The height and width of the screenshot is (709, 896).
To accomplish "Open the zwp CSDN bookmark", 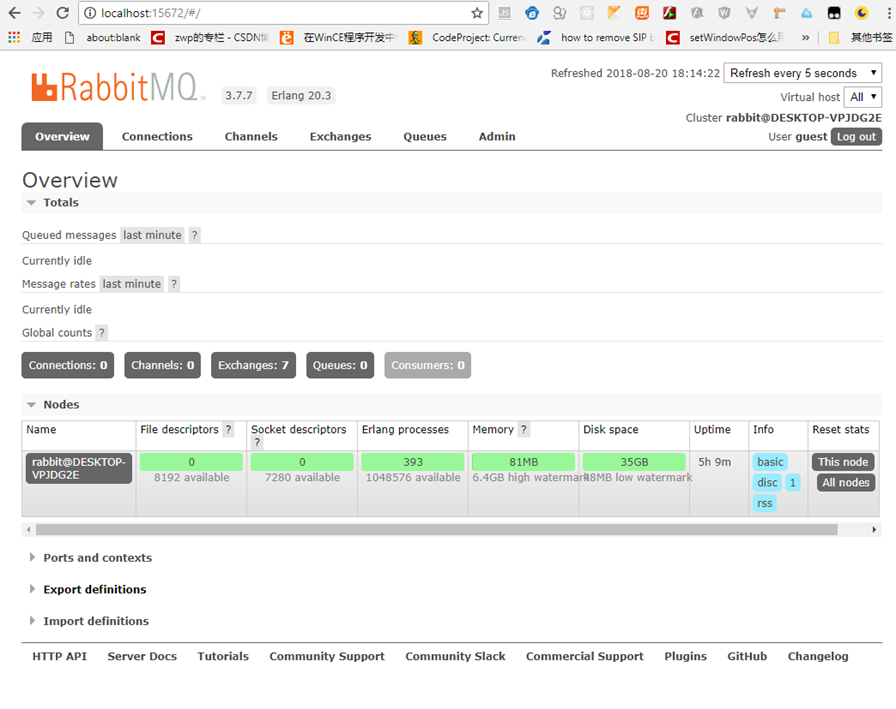I will (210, 38).
